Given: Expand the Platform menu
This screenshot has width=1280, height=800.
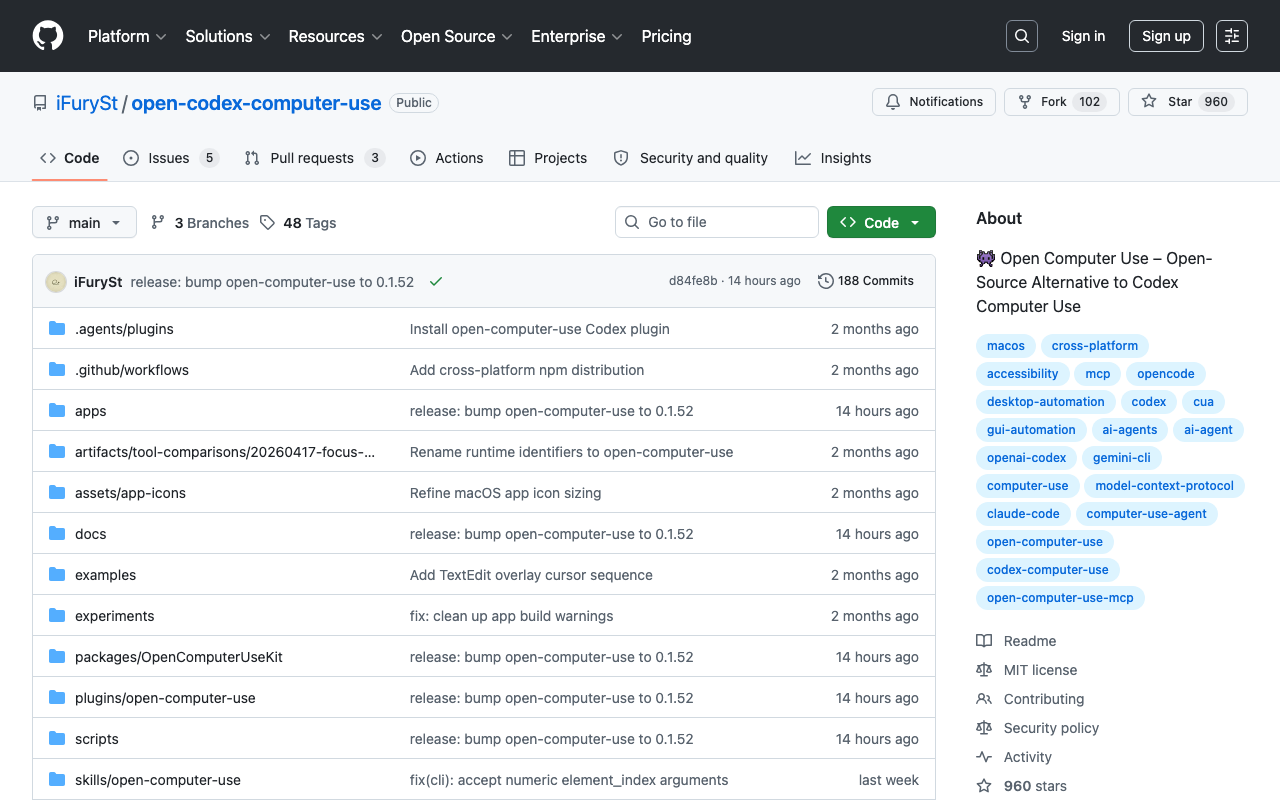Looking at the screenshot, I should (127, 36).
